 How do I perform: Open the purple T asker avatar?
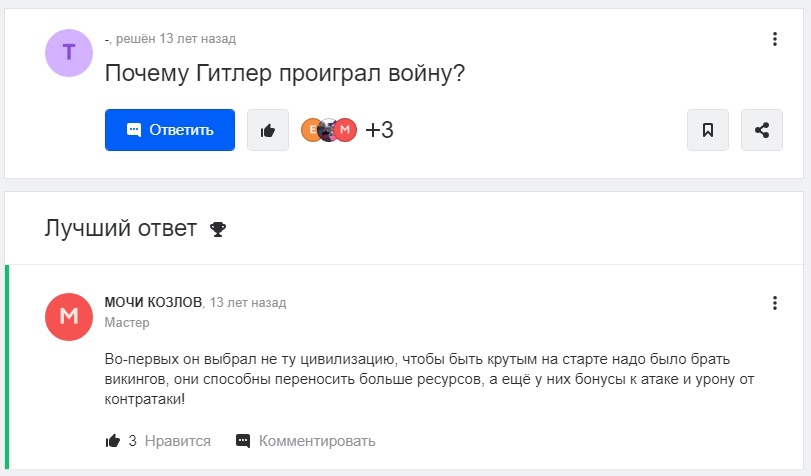68,53
